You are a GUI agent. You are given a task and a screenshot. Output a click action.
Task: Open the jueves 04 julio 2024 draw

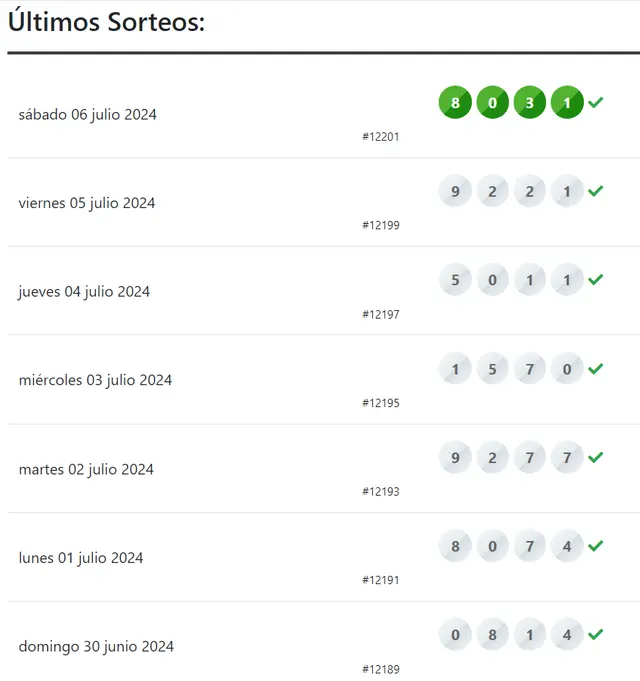[84, 291]
